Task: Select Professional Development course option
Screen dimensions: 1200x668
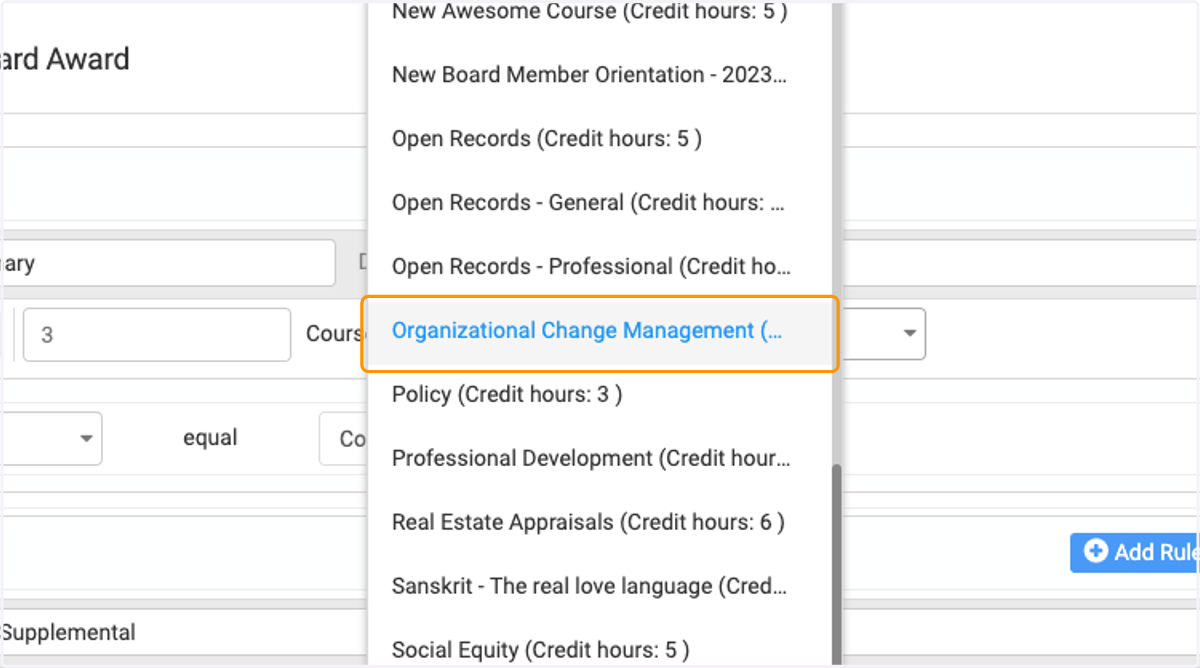Action: (x=599, y=459)
